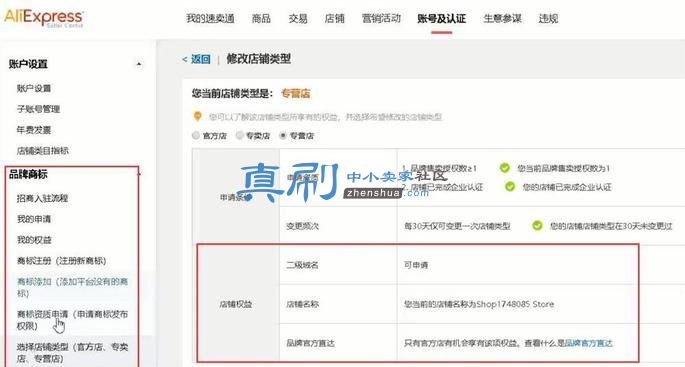Open 子账号管理 in sidebar
Viewport: 685px width, 367px height.
click(x=38, y=109)
